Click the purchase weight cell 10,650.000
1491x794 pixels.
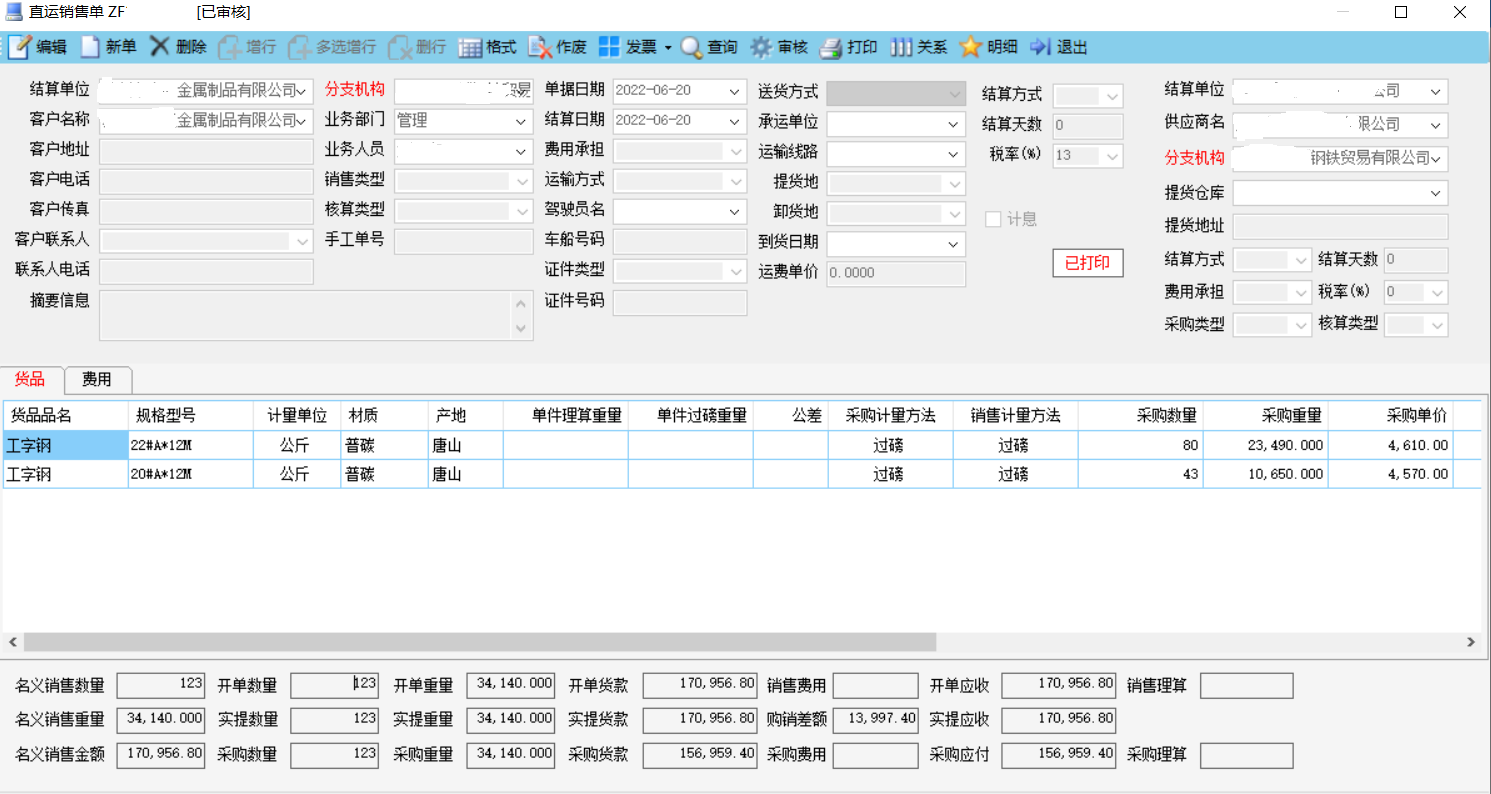coord(1266,475)
